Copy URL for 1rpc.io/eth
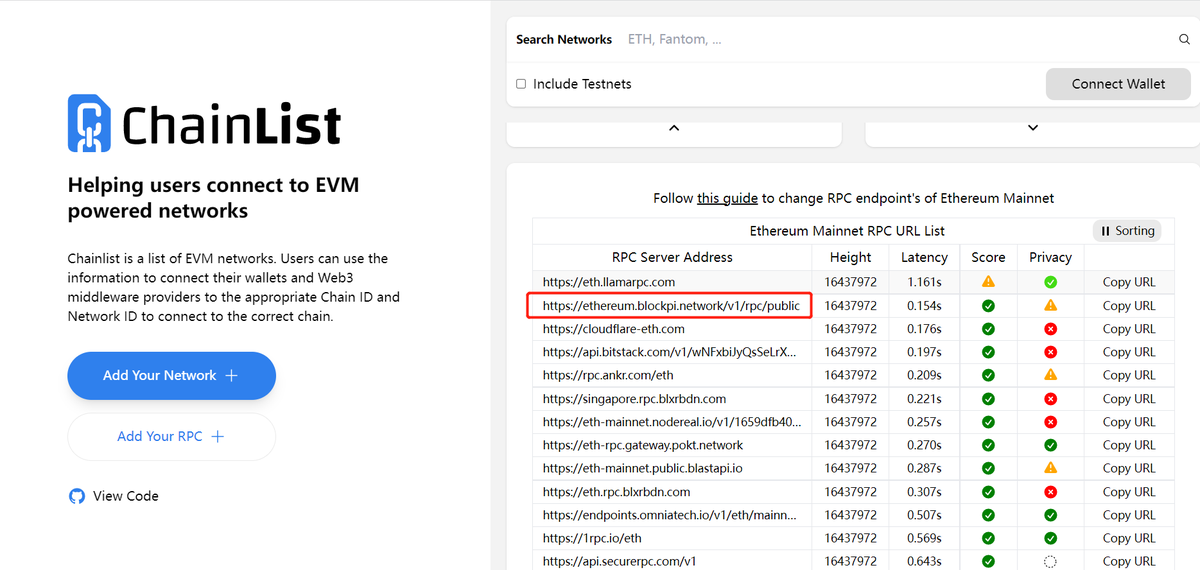This screenshot has height=570, width=1200. point(1129,538)
